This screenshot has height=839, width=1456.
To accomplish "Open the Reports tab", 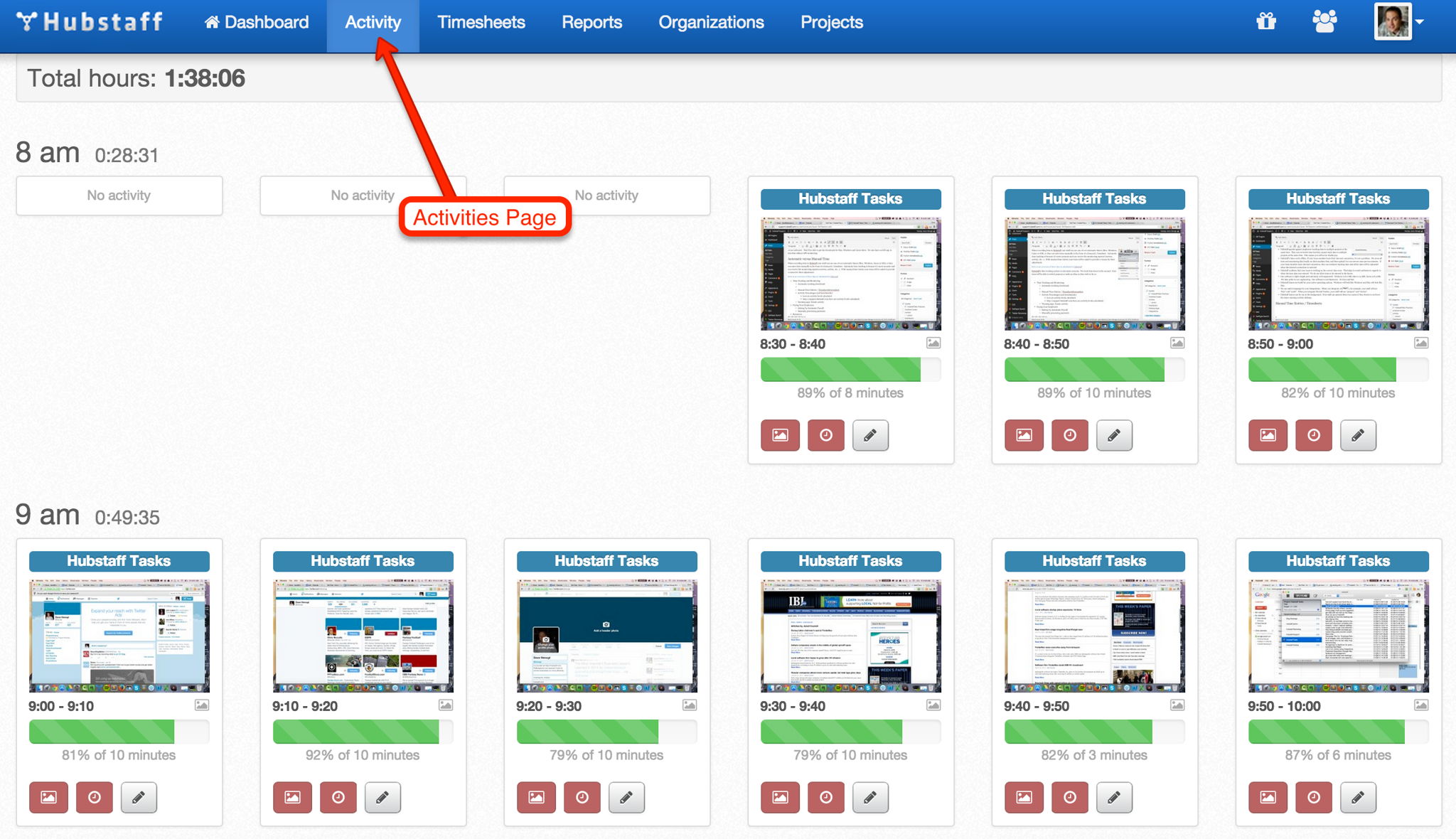I will tap(591, 23).
